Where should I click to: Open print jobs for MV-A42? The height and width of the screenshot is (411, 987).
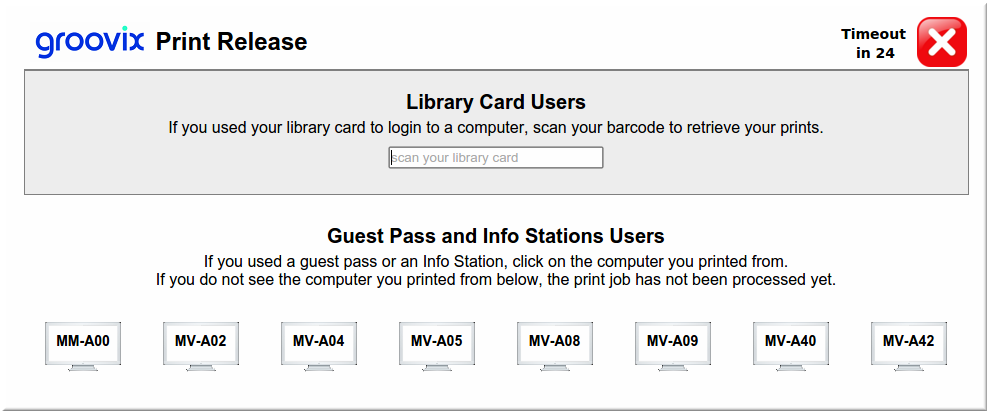click(909, 342)
